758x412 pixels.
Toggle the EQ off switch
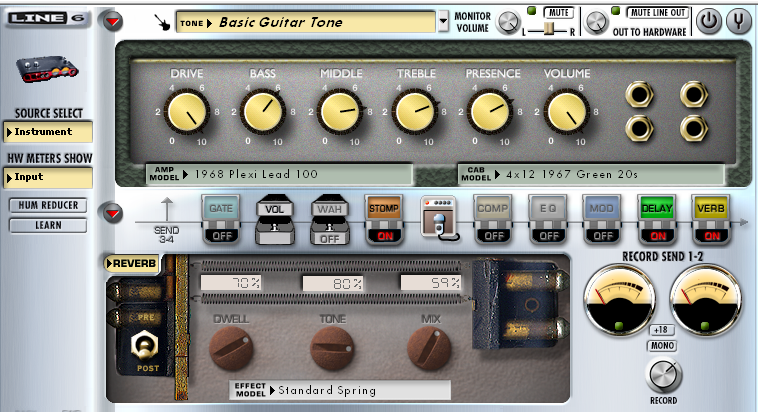[548, 235]
